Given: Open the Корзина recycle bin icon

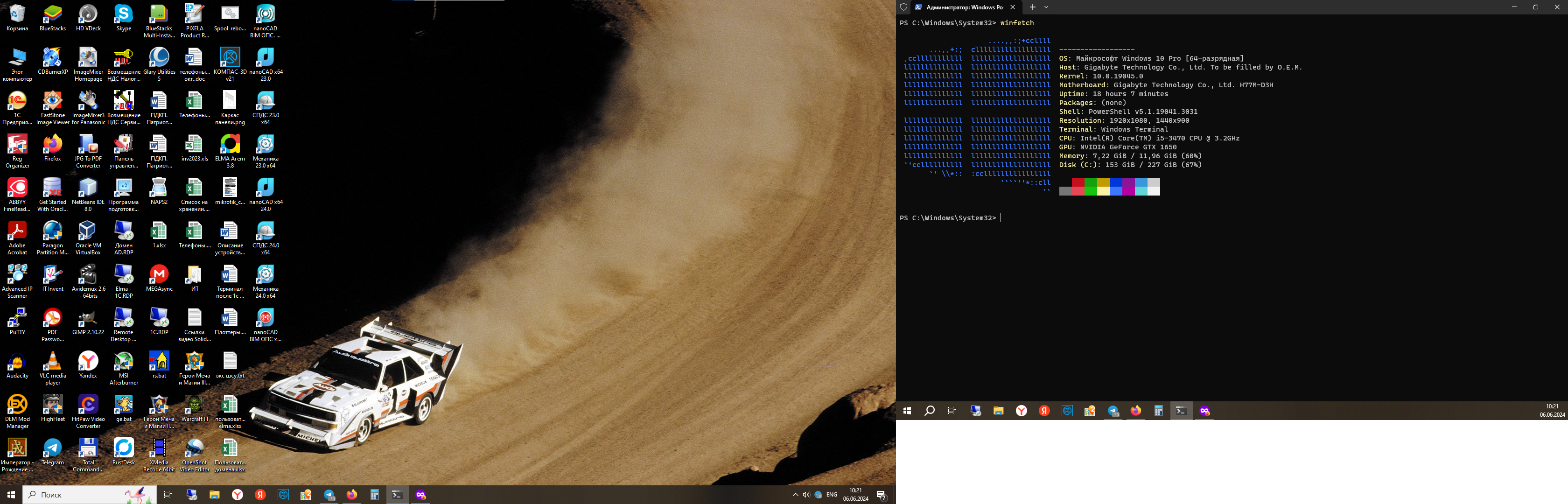Looking at the screenshot, I should click(17, 18).
